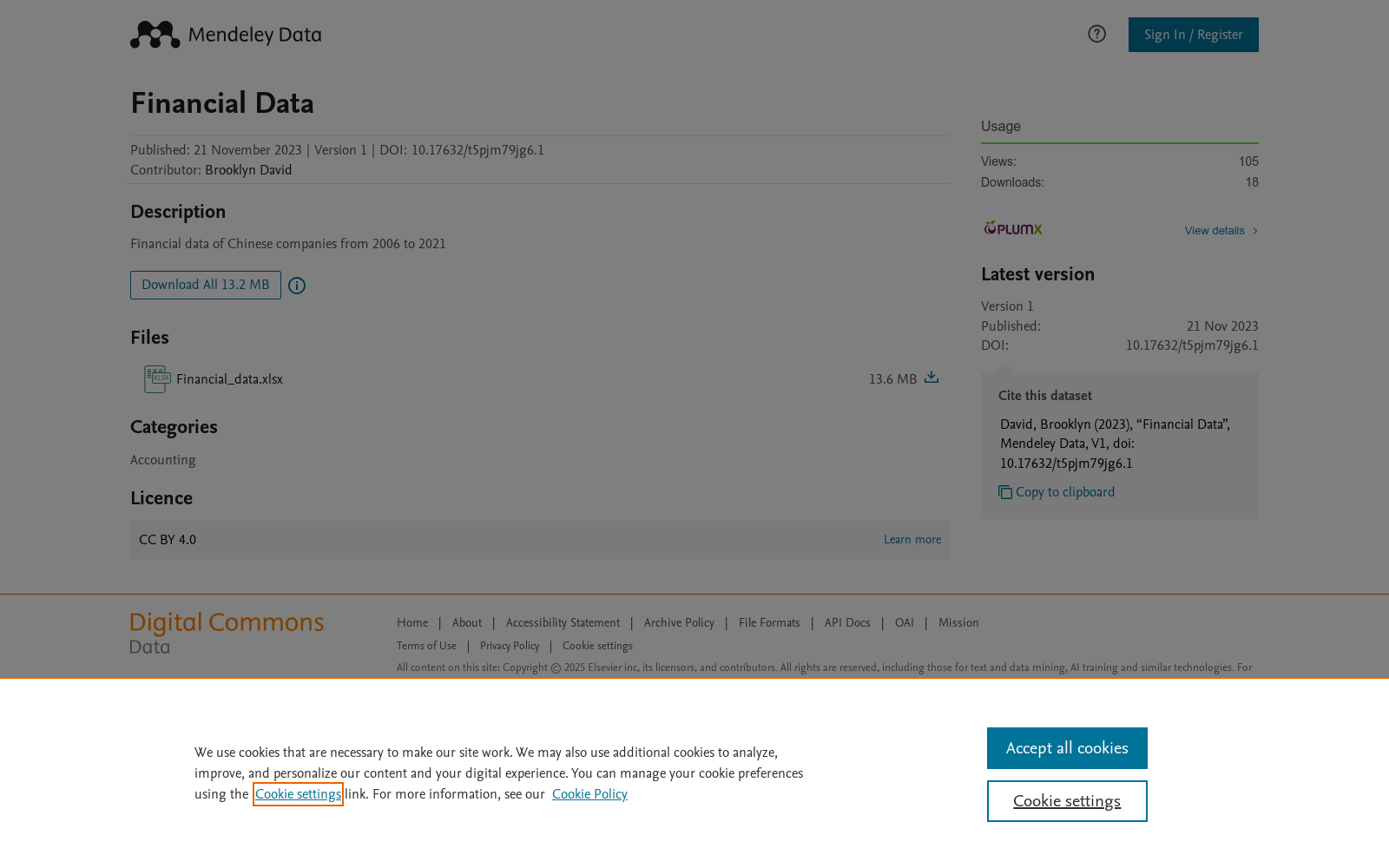Click 'Version 1' under Latest version

[x=1007, y=306]
